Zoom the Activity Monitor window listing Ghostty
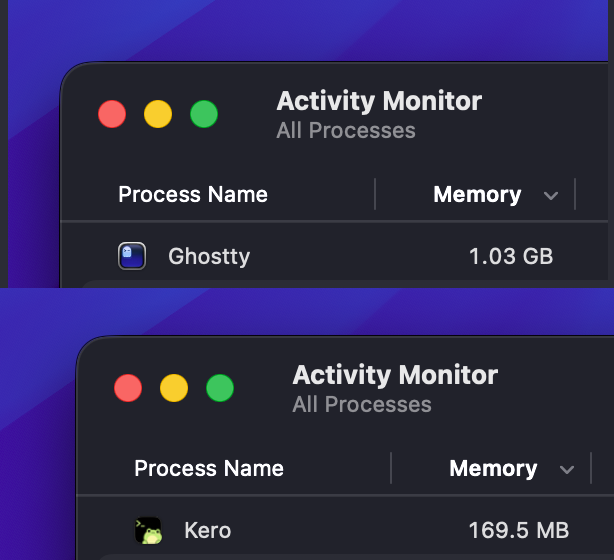The height and width of the screenshot is (560, 614). pos(204,114)
